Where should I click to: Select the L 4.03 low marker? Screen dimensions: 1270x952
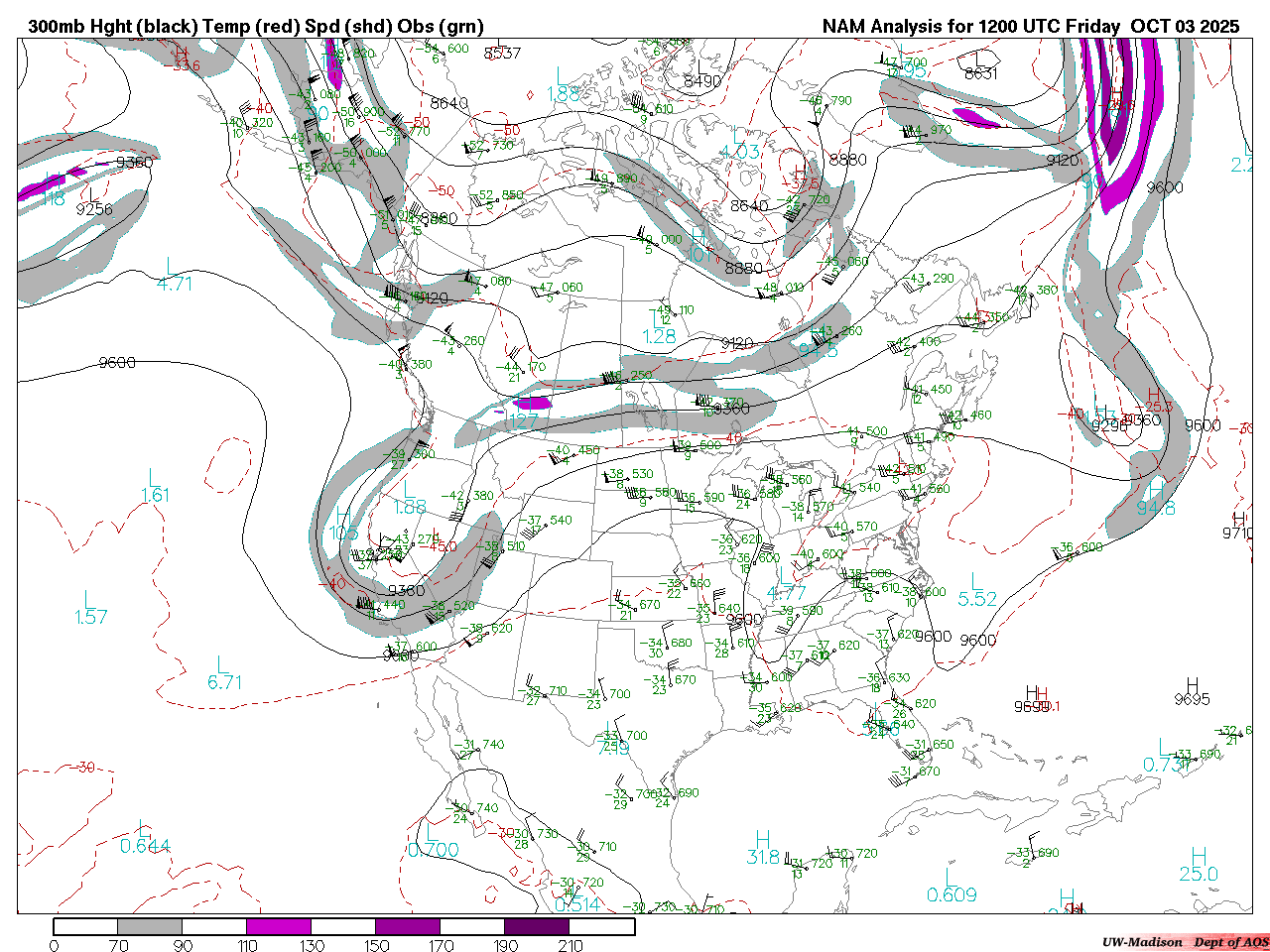739,143
